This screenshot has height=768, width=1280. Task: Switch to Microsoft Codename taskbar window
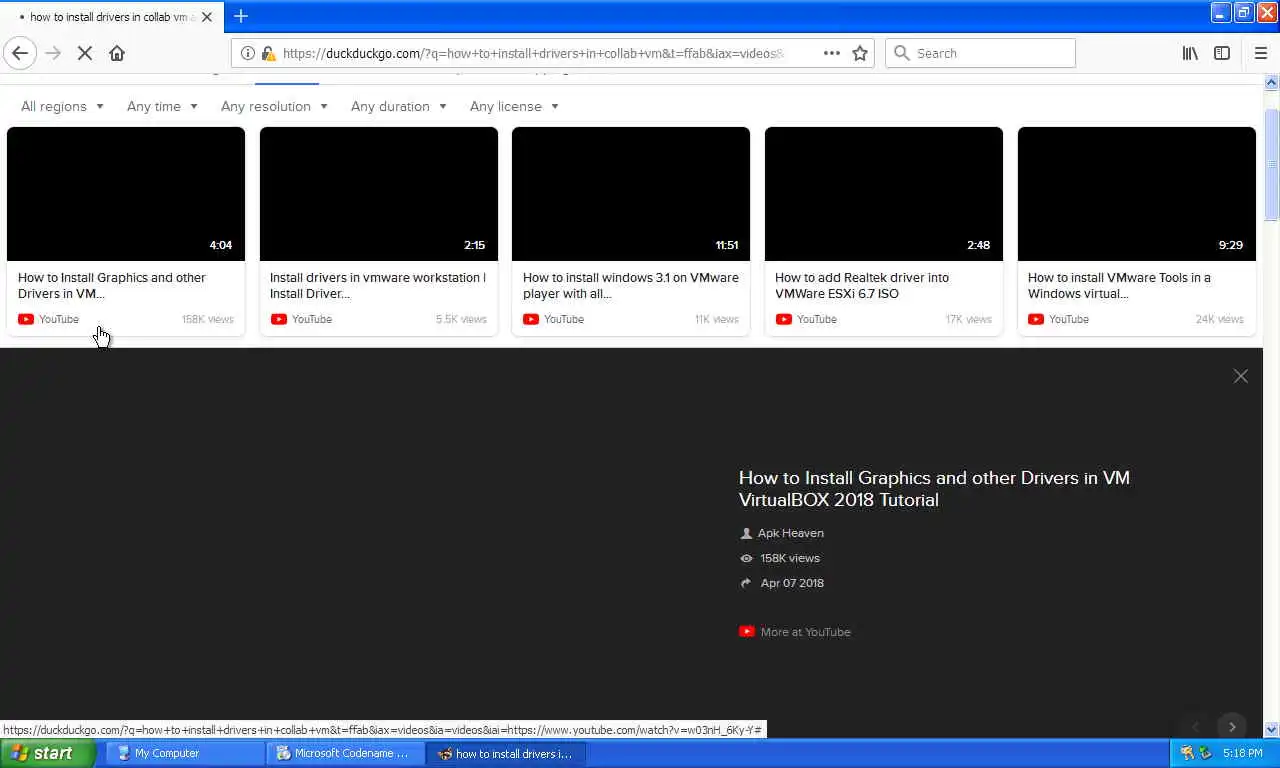pyautogui.click(x=344, y=753)
